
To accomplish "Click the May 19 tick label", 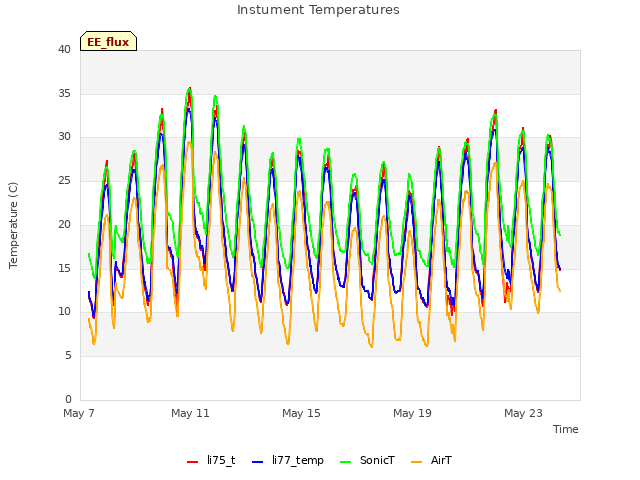I will pos(412,413).
